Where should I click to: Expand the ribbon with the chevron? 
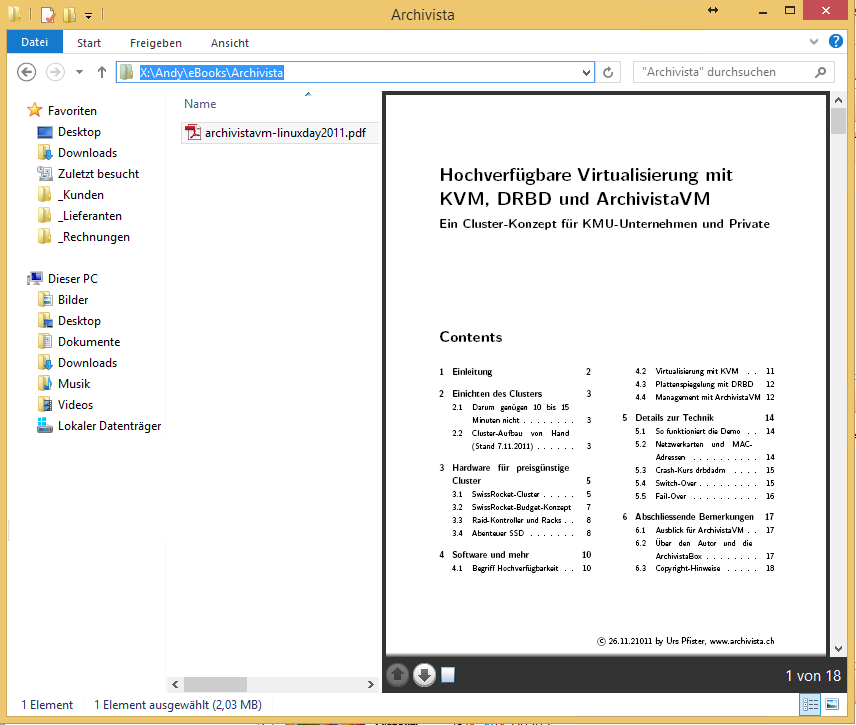coord(814,42)
